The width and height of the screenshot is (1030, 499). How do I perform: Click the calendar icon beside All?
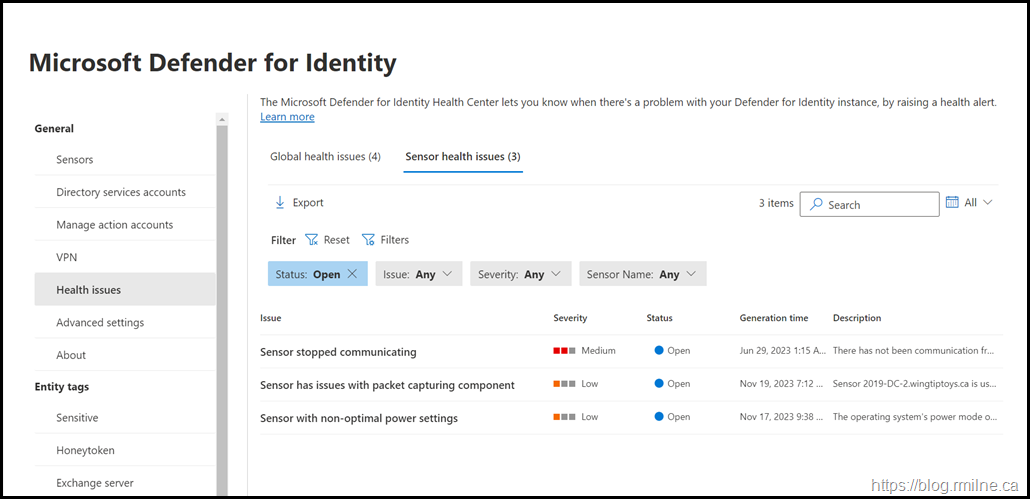pyautogui.click(x=952, y=202)
